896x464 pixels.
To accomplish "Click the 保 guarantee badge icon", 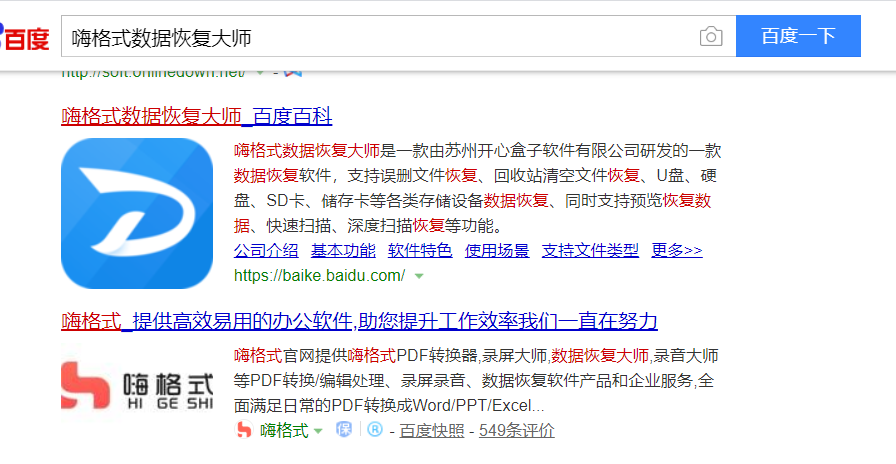I will [343, 429].
